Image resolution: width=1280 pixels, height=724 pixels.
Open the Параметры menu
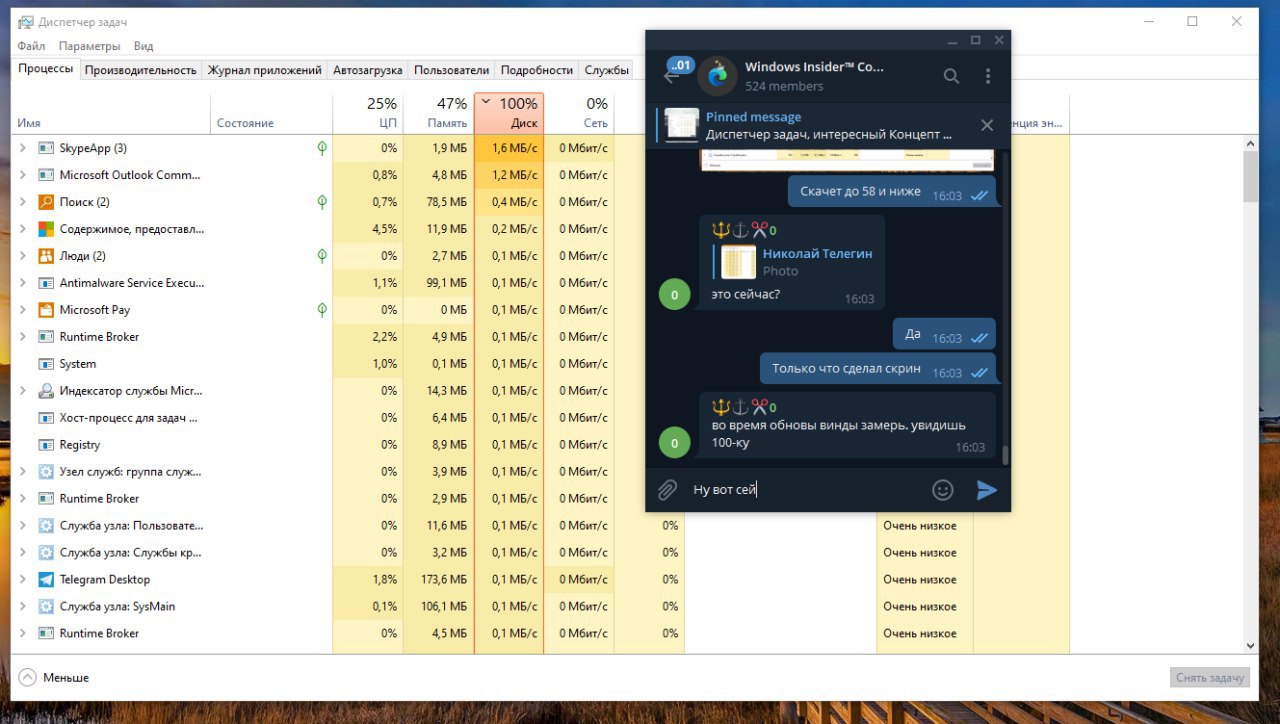(x=89, y=46)
